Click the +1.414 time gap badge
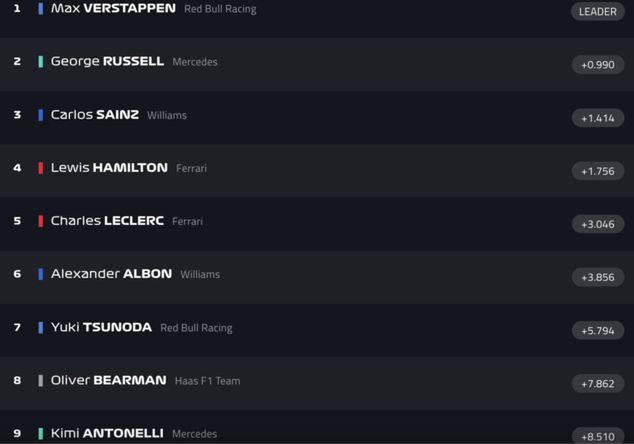 point(598,118)
